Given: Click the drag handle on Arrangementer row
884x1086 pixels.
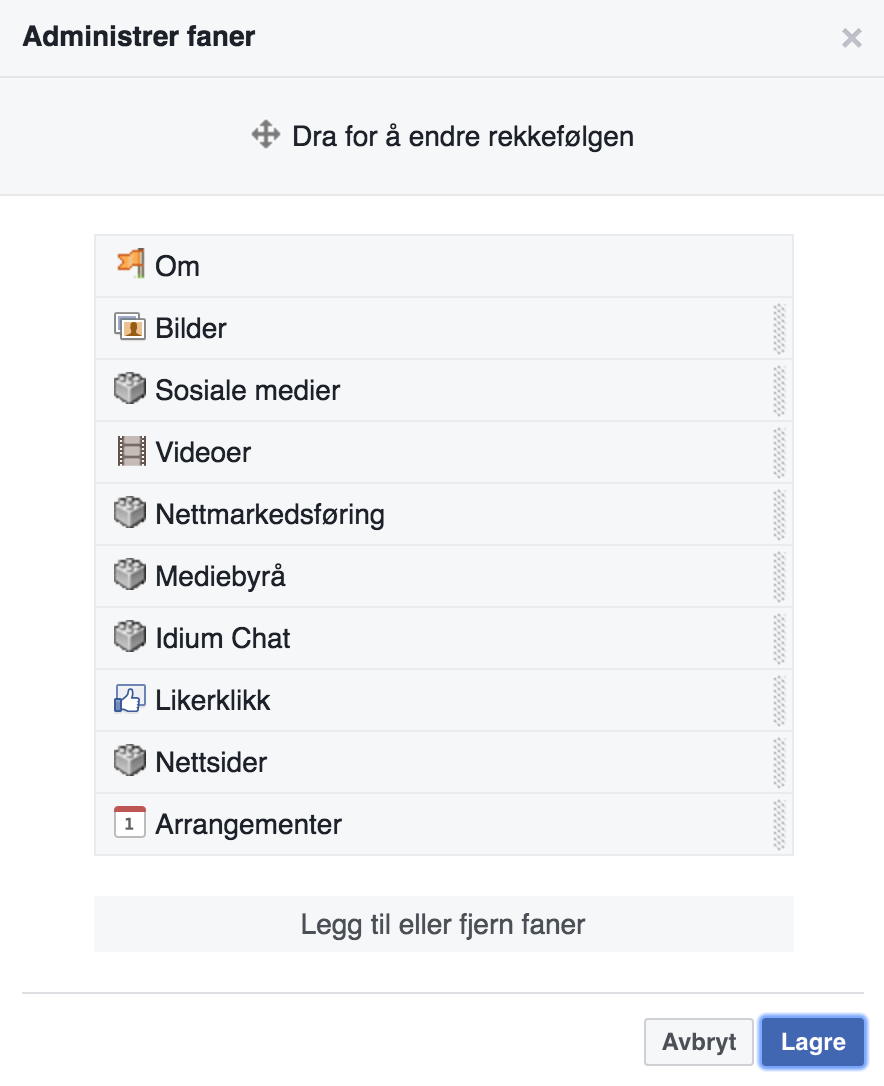Looking at the screenshot, I should point(779,824).
